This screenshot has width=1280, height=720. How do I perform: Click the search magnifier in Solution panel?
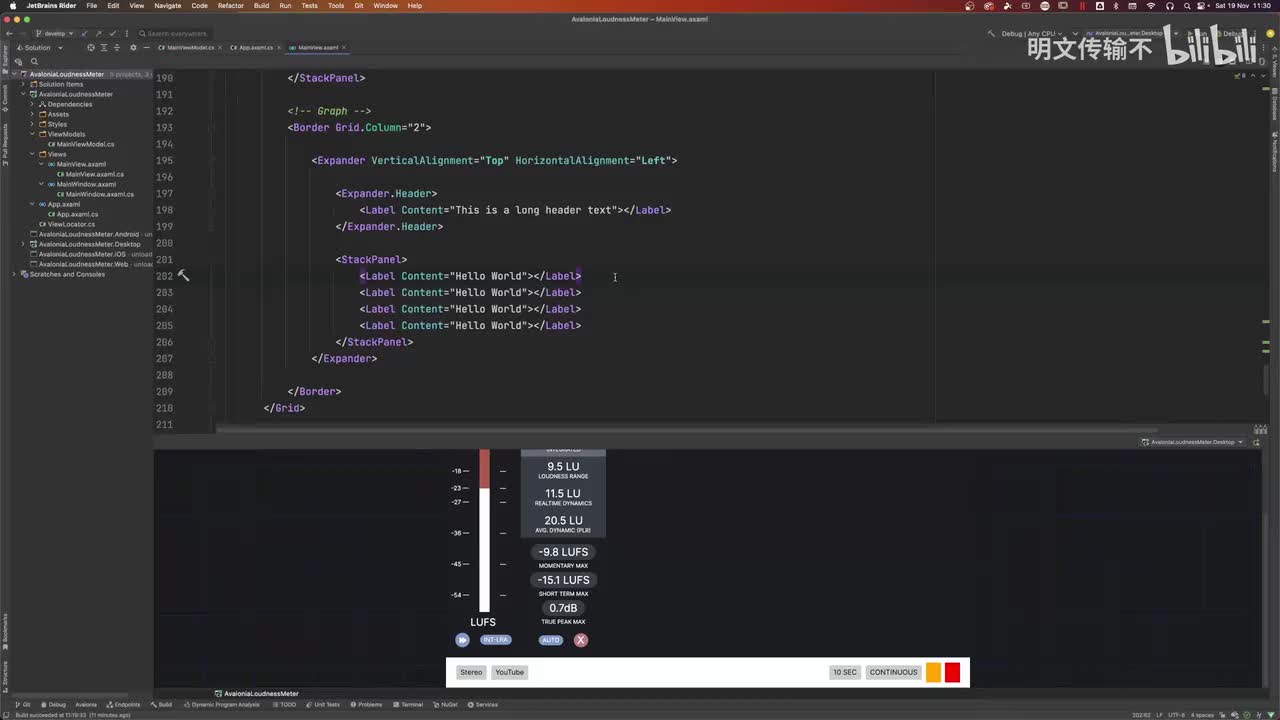pos(34,61)
